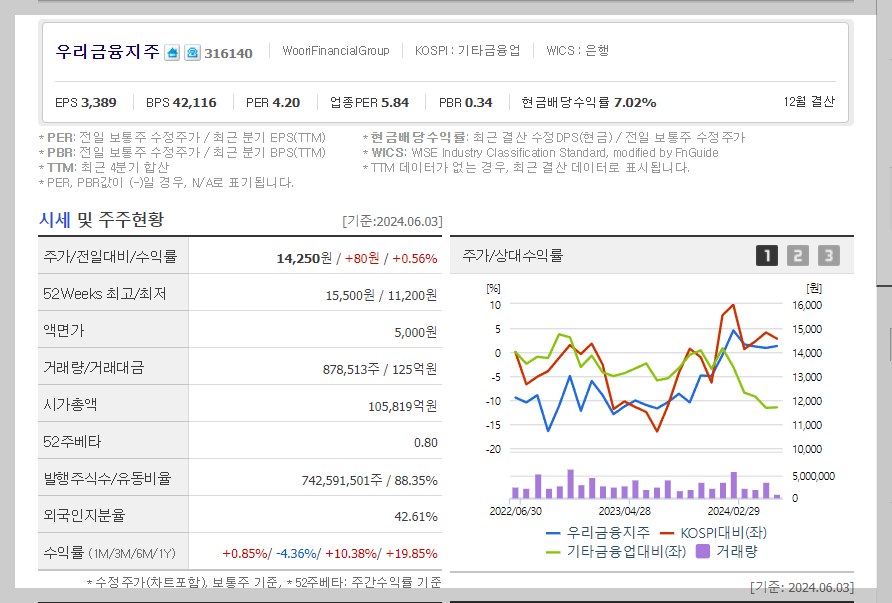
Task: Click the PER 4.20 value
Action: tap(272, 102)
